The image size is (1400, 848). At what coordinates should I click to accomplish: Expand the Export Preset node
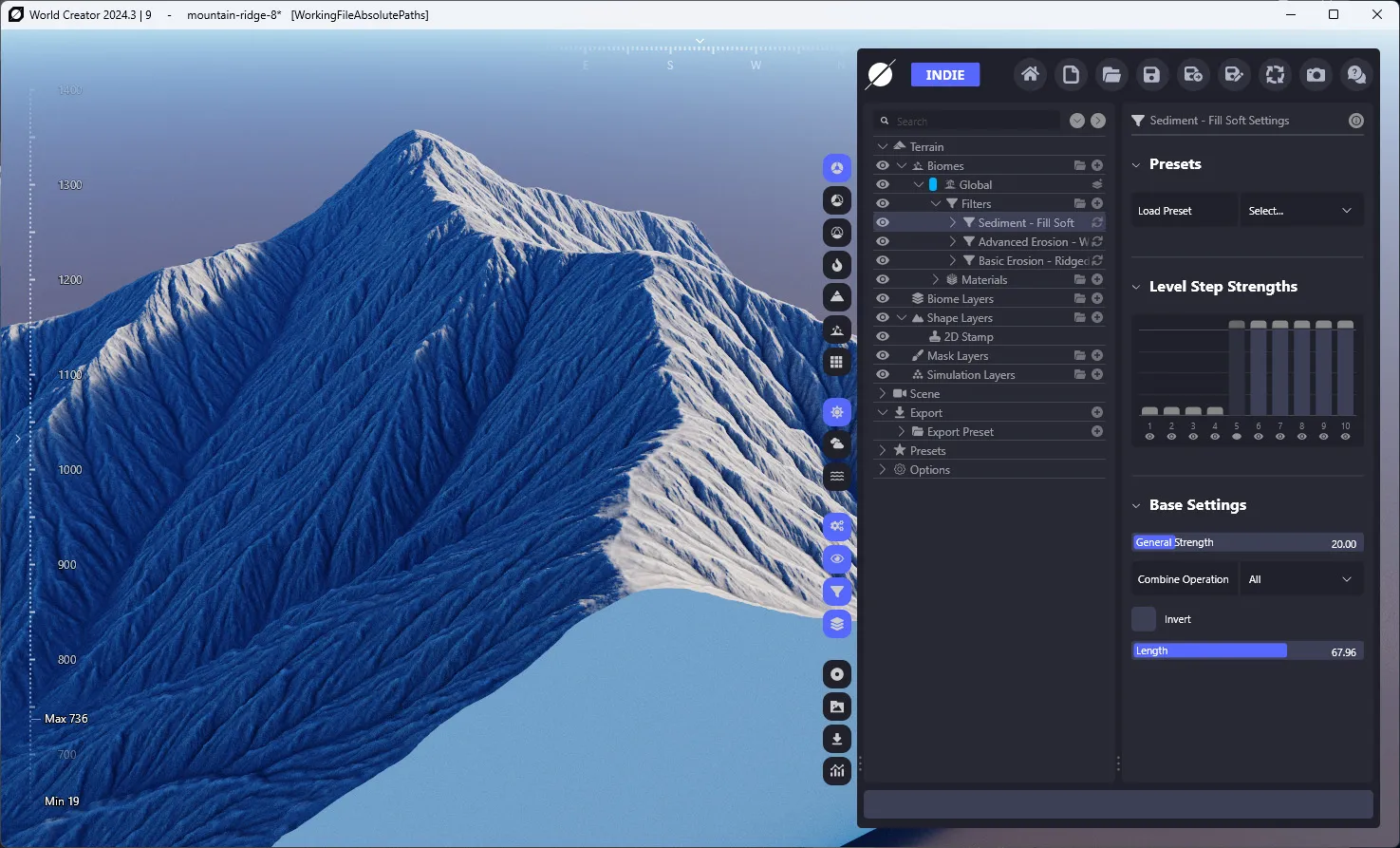[902, 431]
